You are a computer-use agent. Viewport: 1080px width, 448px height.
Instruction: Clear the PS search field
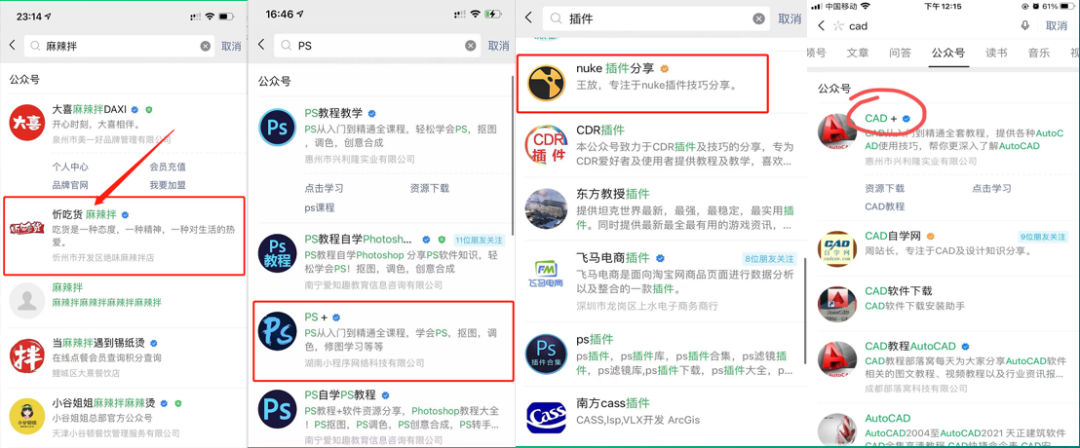click(x=470, y=45)
